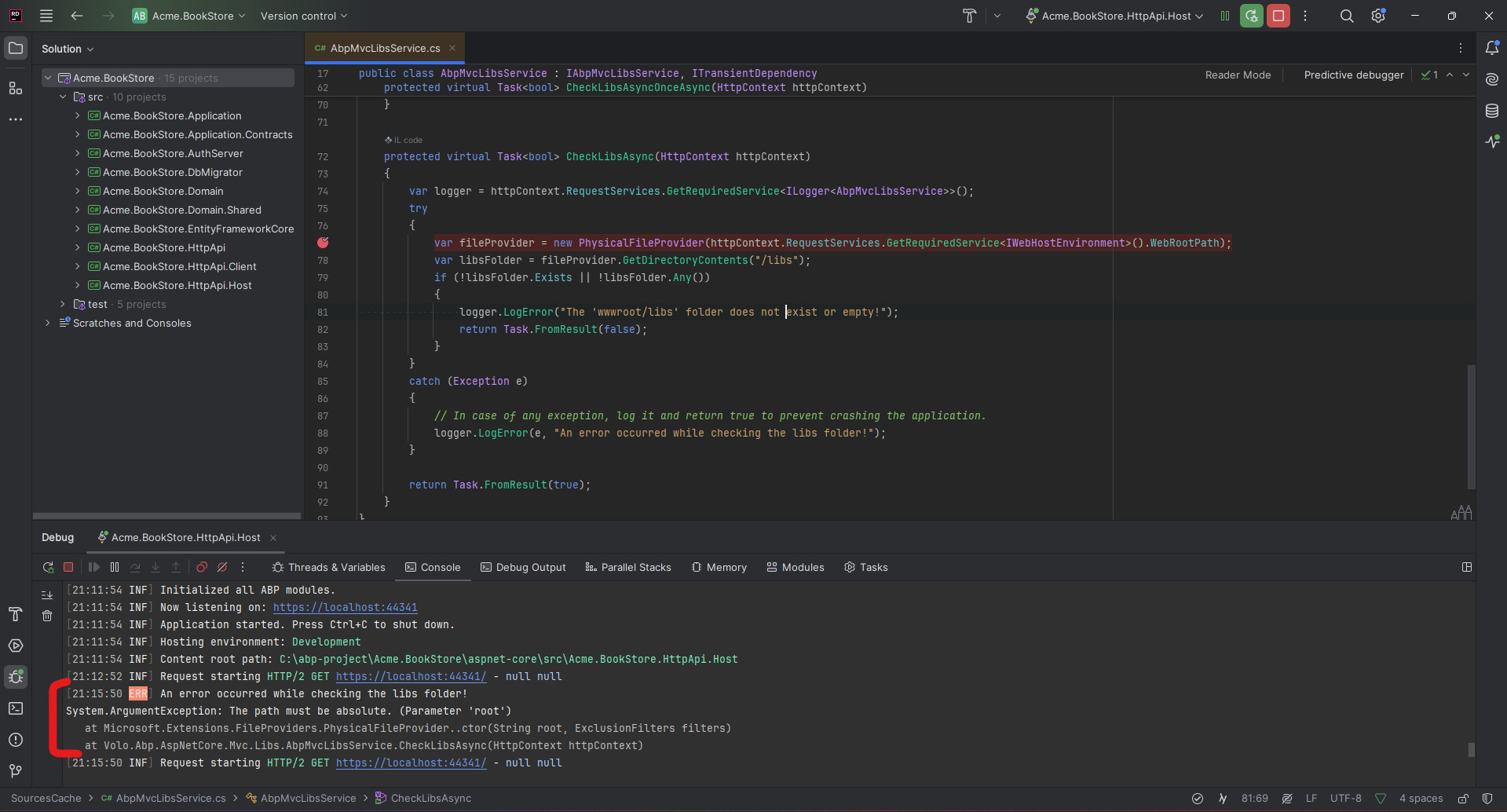Toggle Reader Mode in the editor

1238,75
